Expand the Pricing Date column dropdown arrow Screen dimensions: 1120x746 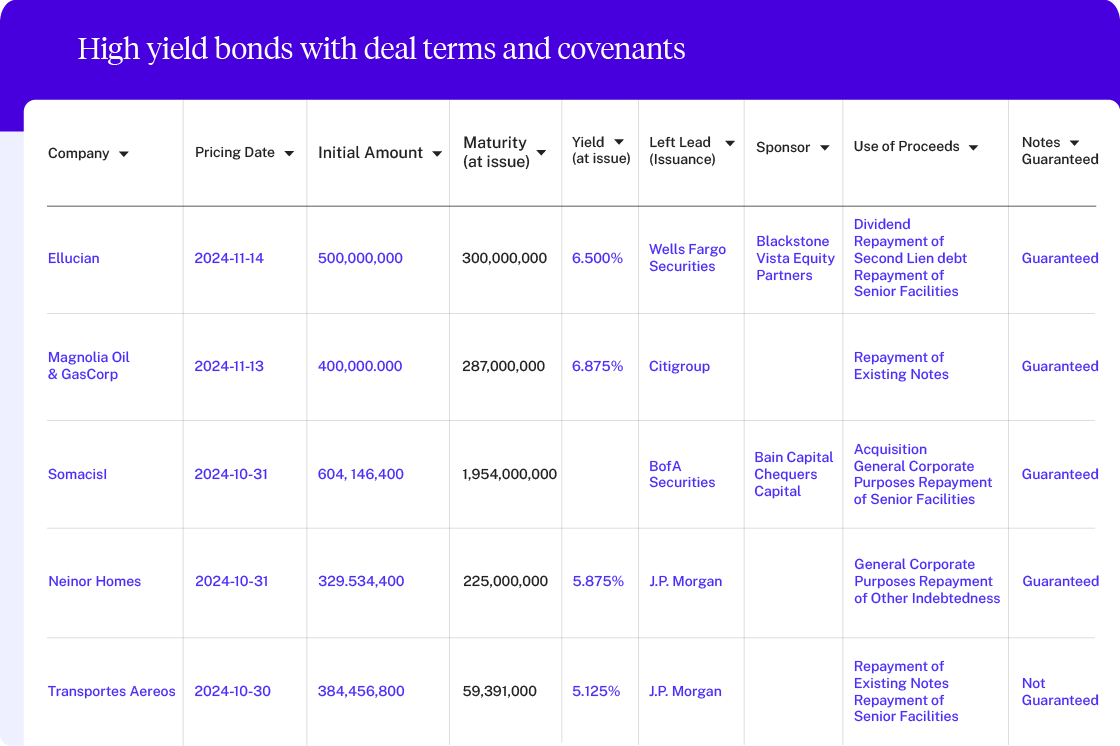289,154
